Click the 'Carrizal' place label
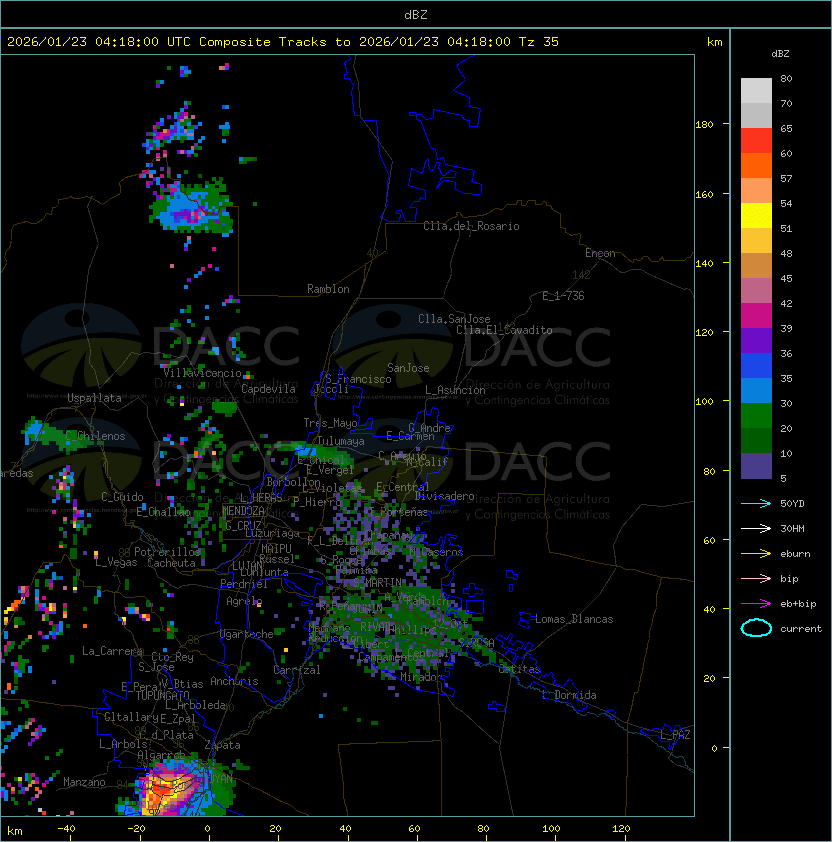Image resolution: width=832 pixels, height=842 pixels. [296, 670]
